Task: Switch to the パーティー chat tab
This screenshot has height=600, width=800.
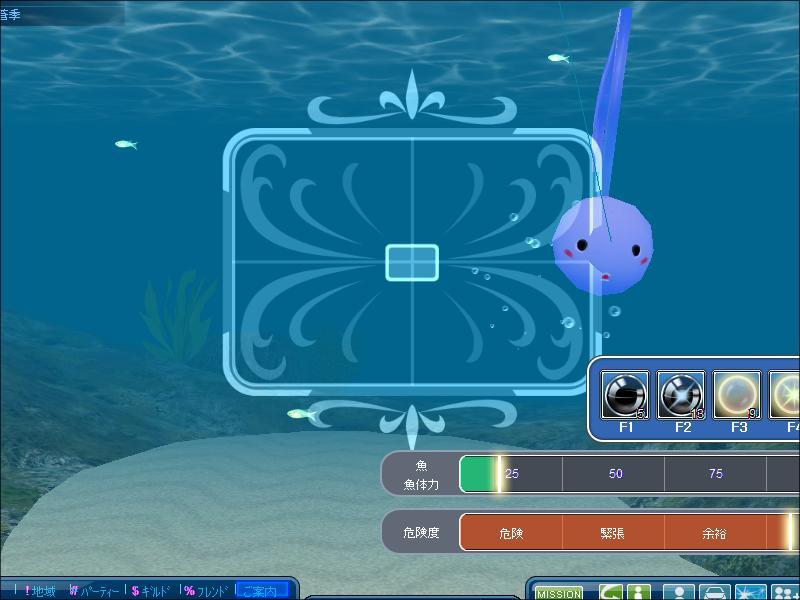Action: [94, 591]
